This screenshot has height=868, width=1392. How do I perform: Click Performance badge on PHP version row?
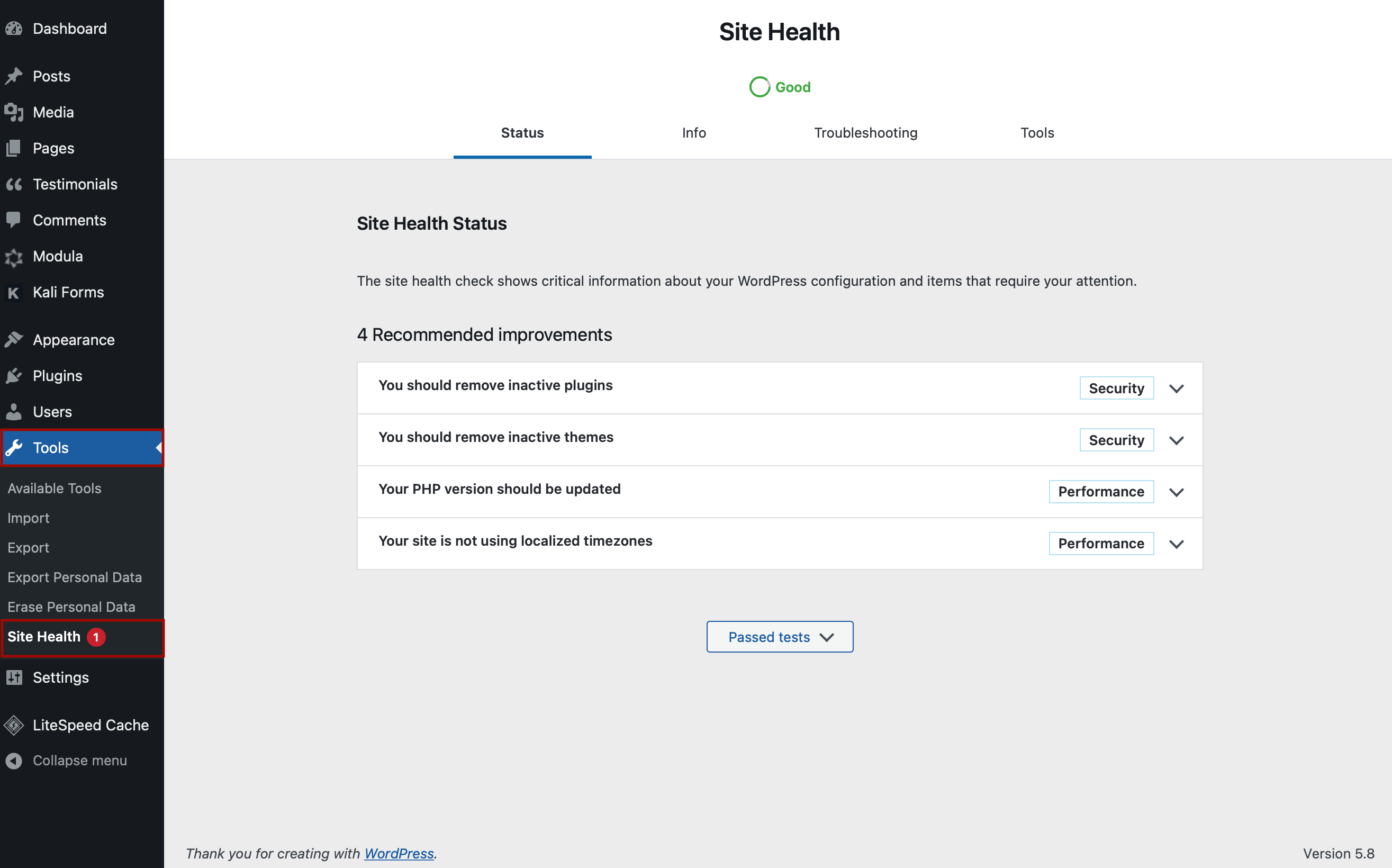tap(1101, 492)
